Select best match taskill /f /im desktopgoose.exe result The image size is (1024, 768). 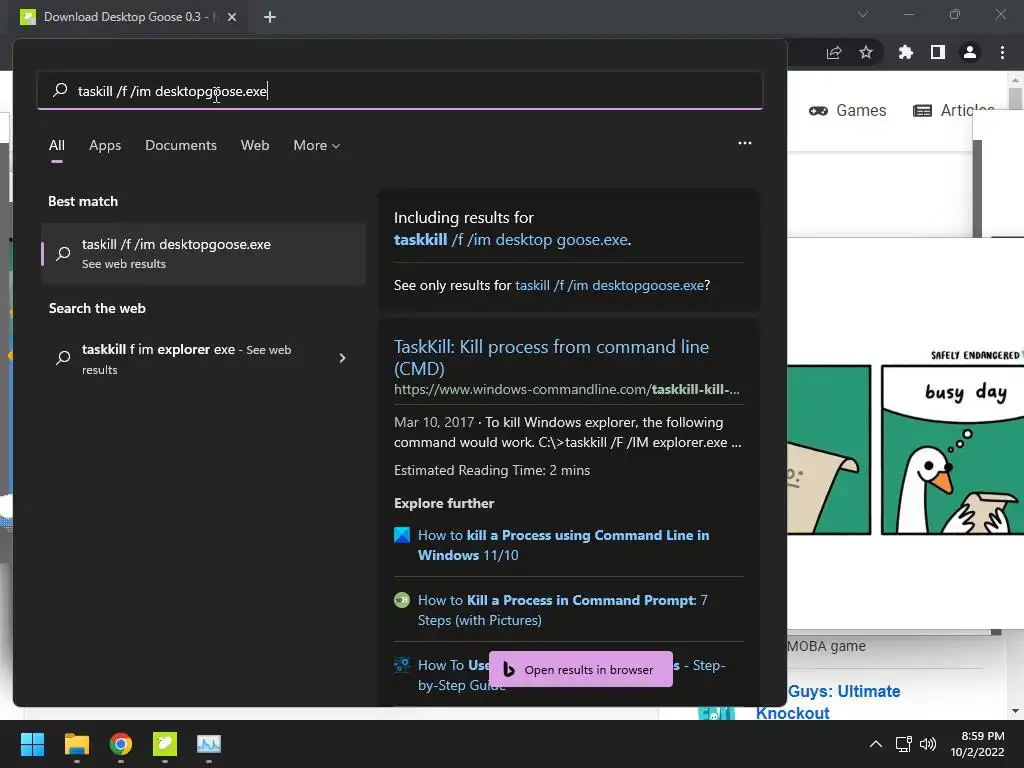pos(203,253)
